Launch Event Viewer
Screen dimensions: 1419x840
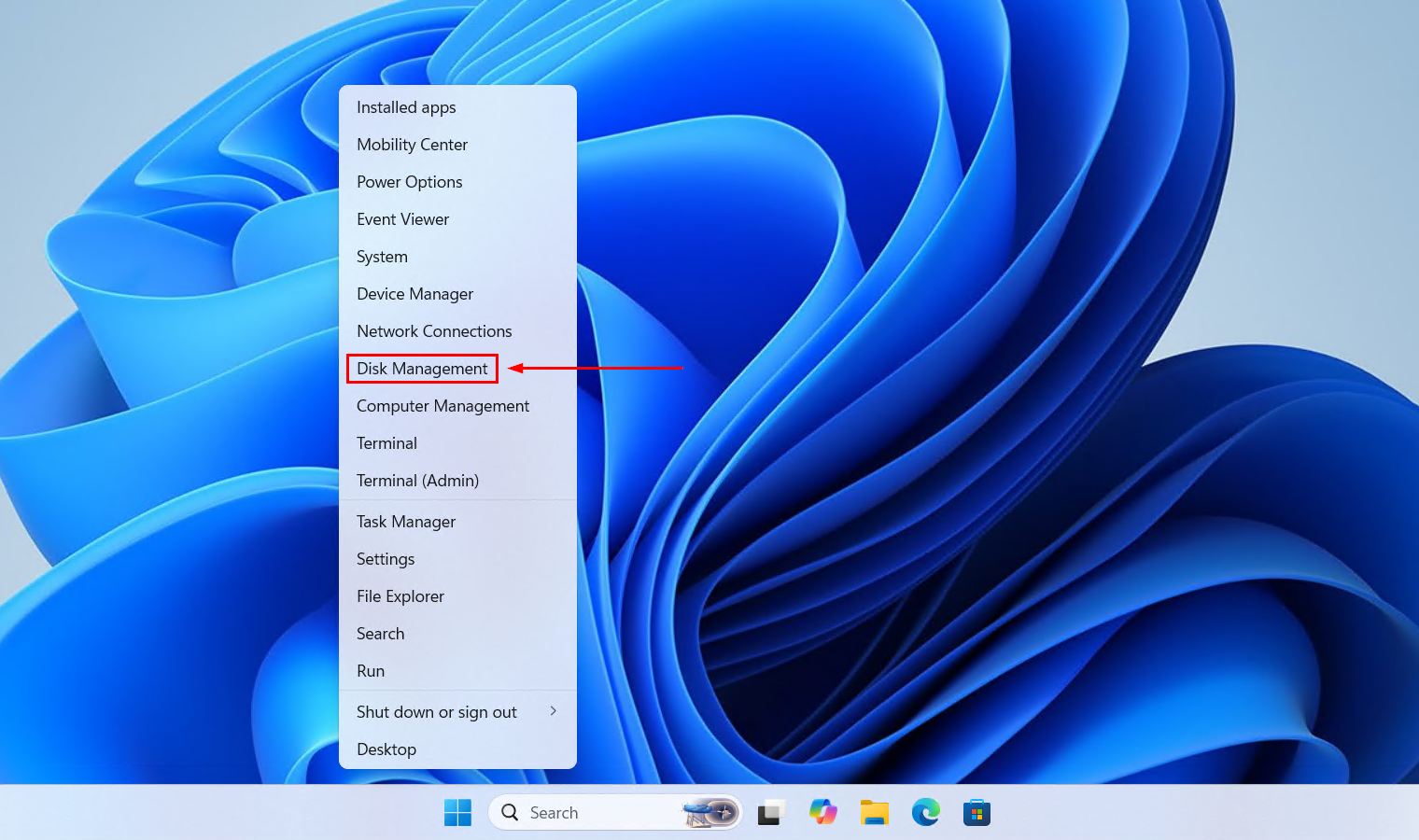(x=457, y=219)
